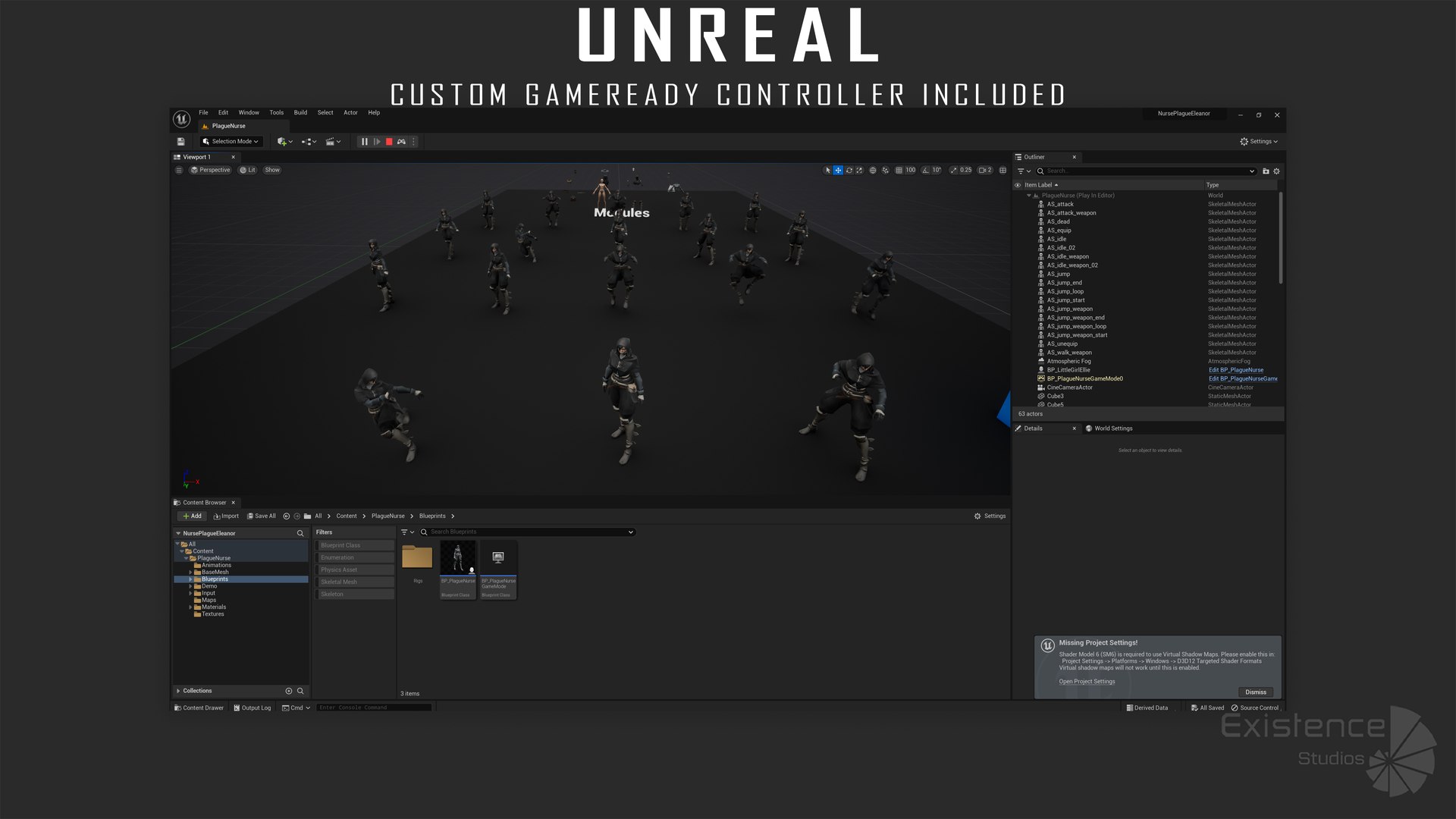Search the NursePlagueEleanor source tree
The image size is (1456, 819).
pyautogui.click(x=300, y=534)
